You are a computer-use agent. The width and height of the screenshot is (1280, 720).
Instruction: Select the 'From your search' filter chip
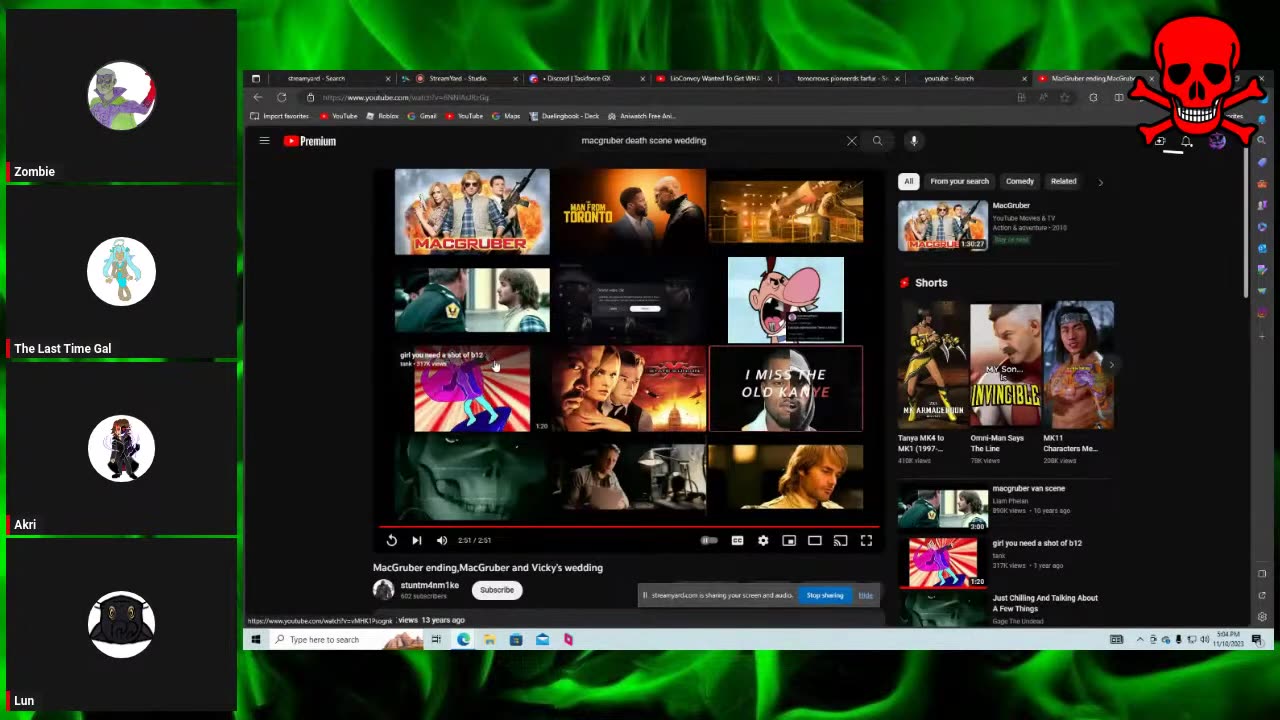pyautogui.click(x=959, y=181)
